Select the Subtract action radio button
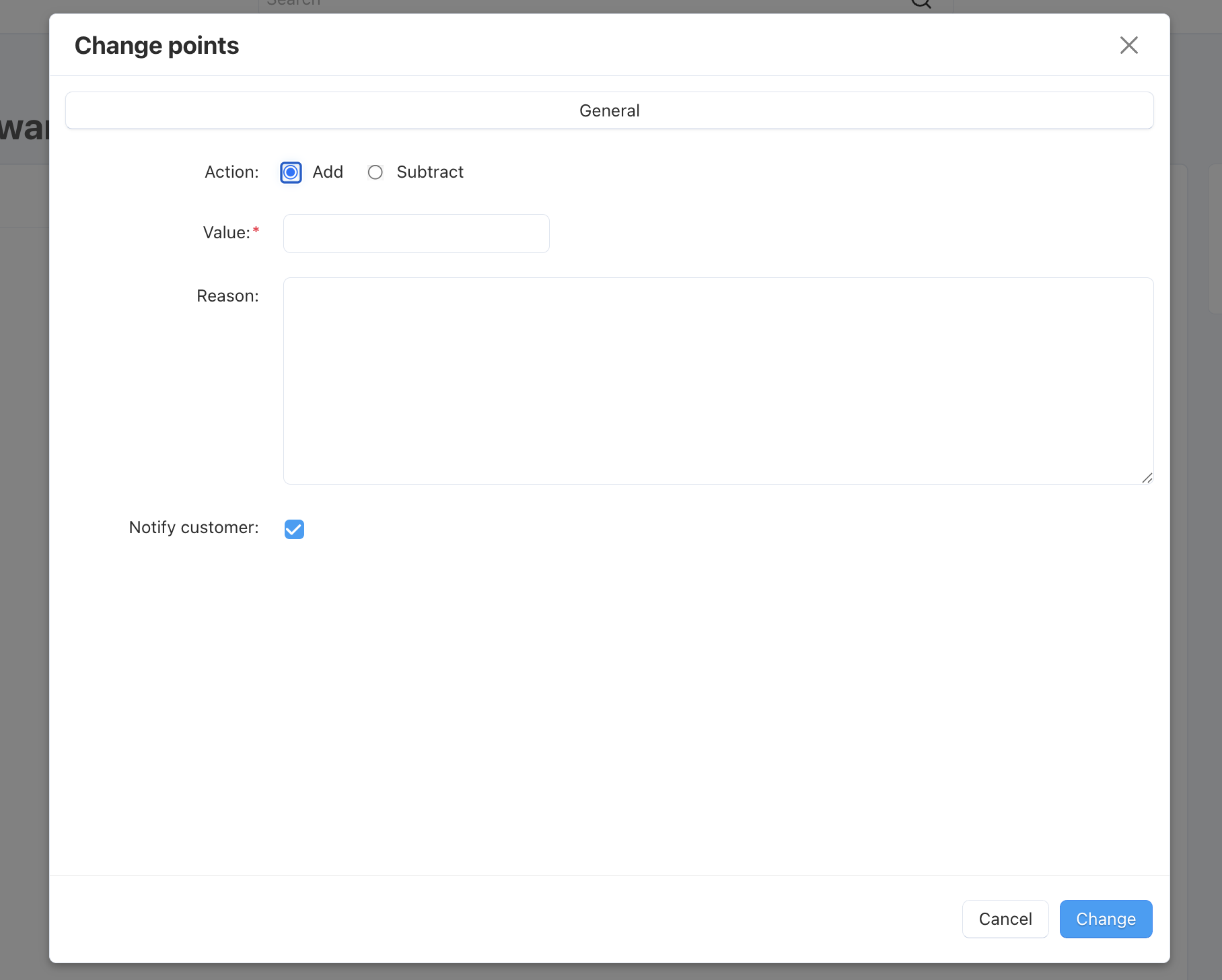 coord(375,172)
